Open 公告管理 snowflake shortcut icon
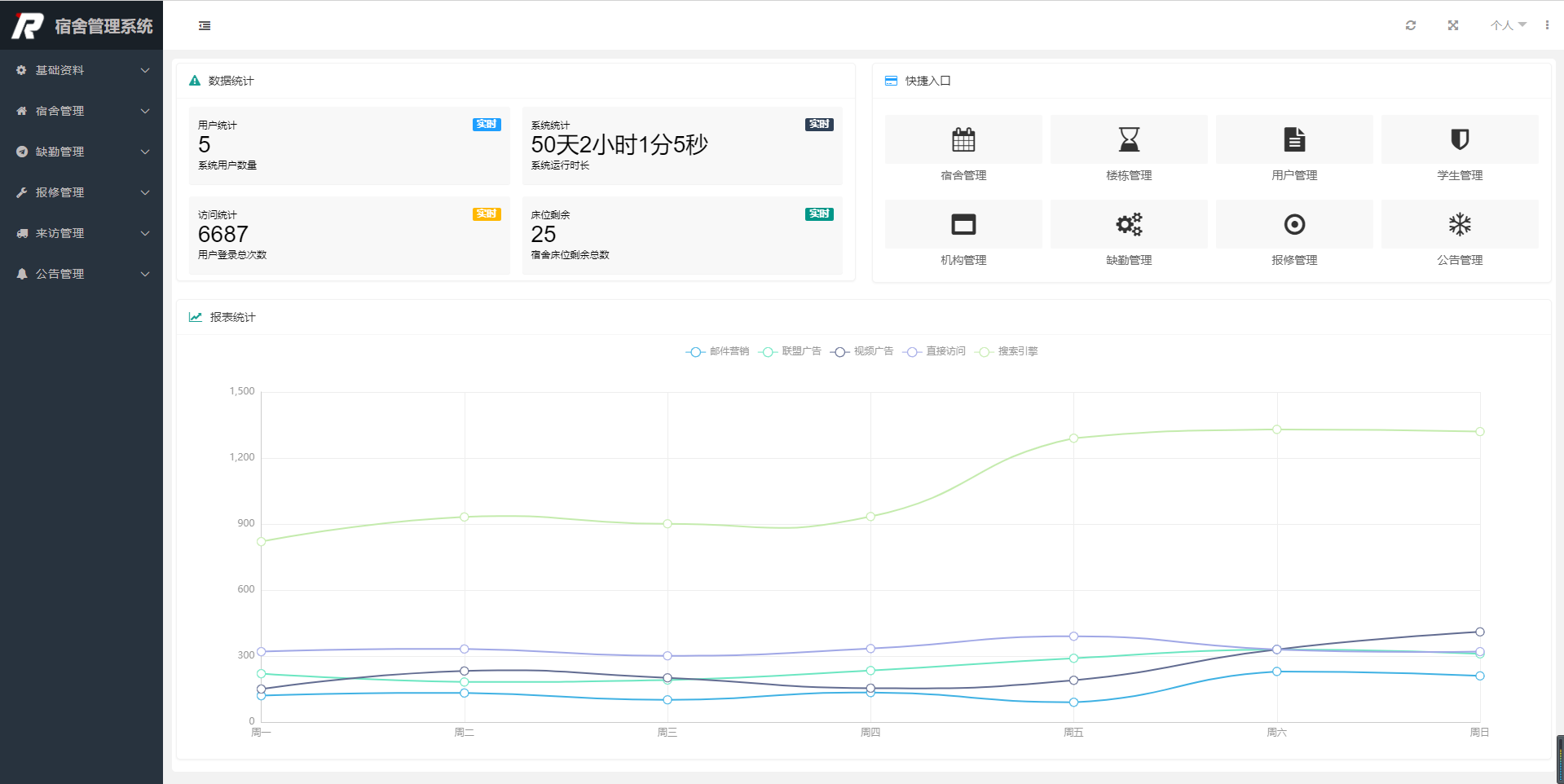The width and height of the screenshot is (1564, 784). (1460, 224)
